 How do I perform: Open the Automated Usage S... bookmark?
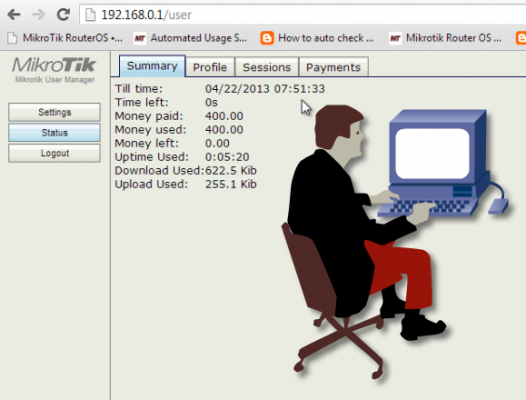[x=191, y=38]
